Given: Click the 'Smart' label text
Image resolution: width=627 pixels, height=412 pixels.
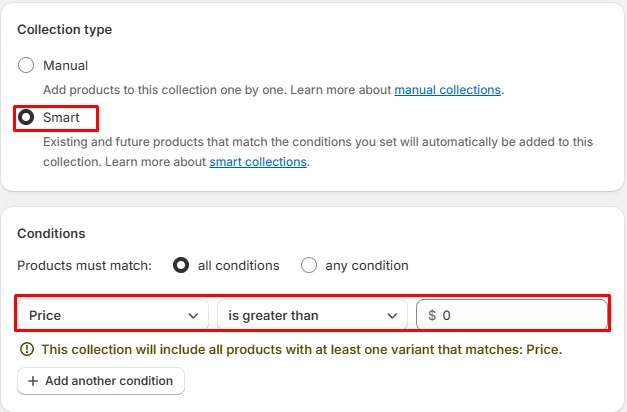Looking at the screenshot, I should point(61,118).
